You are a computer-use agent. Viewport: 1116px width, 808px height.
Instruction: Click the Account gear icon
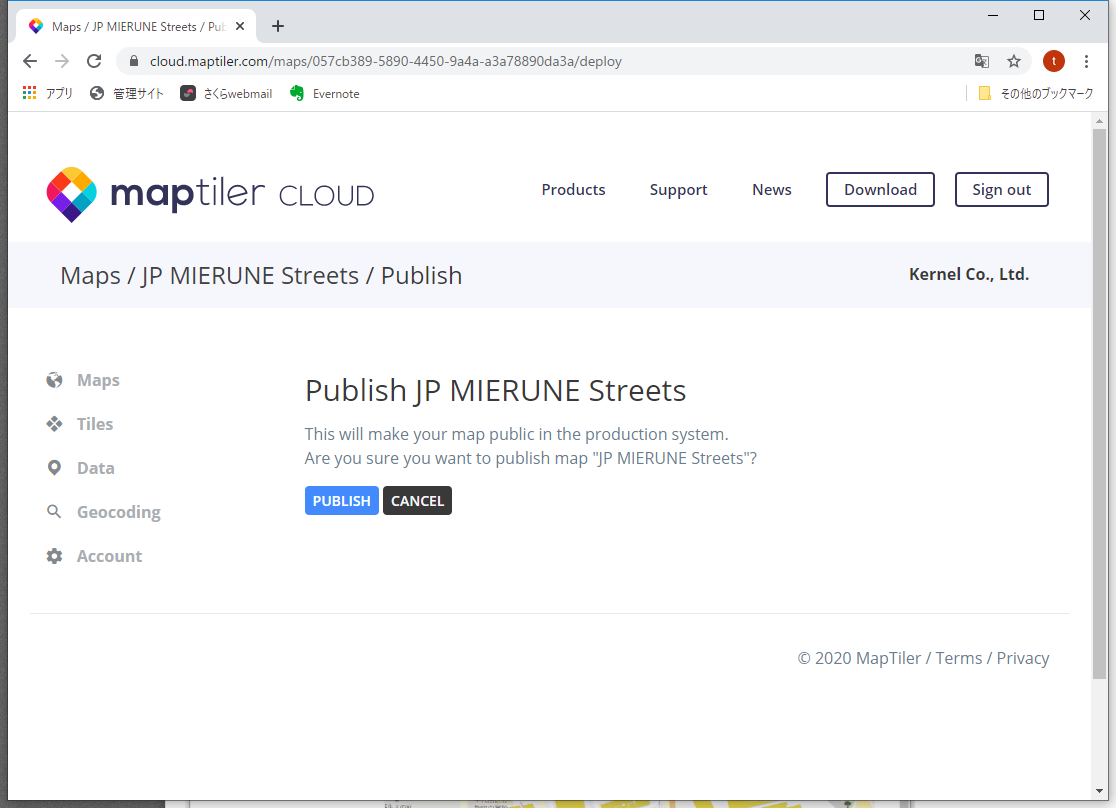tap(54, 556)
